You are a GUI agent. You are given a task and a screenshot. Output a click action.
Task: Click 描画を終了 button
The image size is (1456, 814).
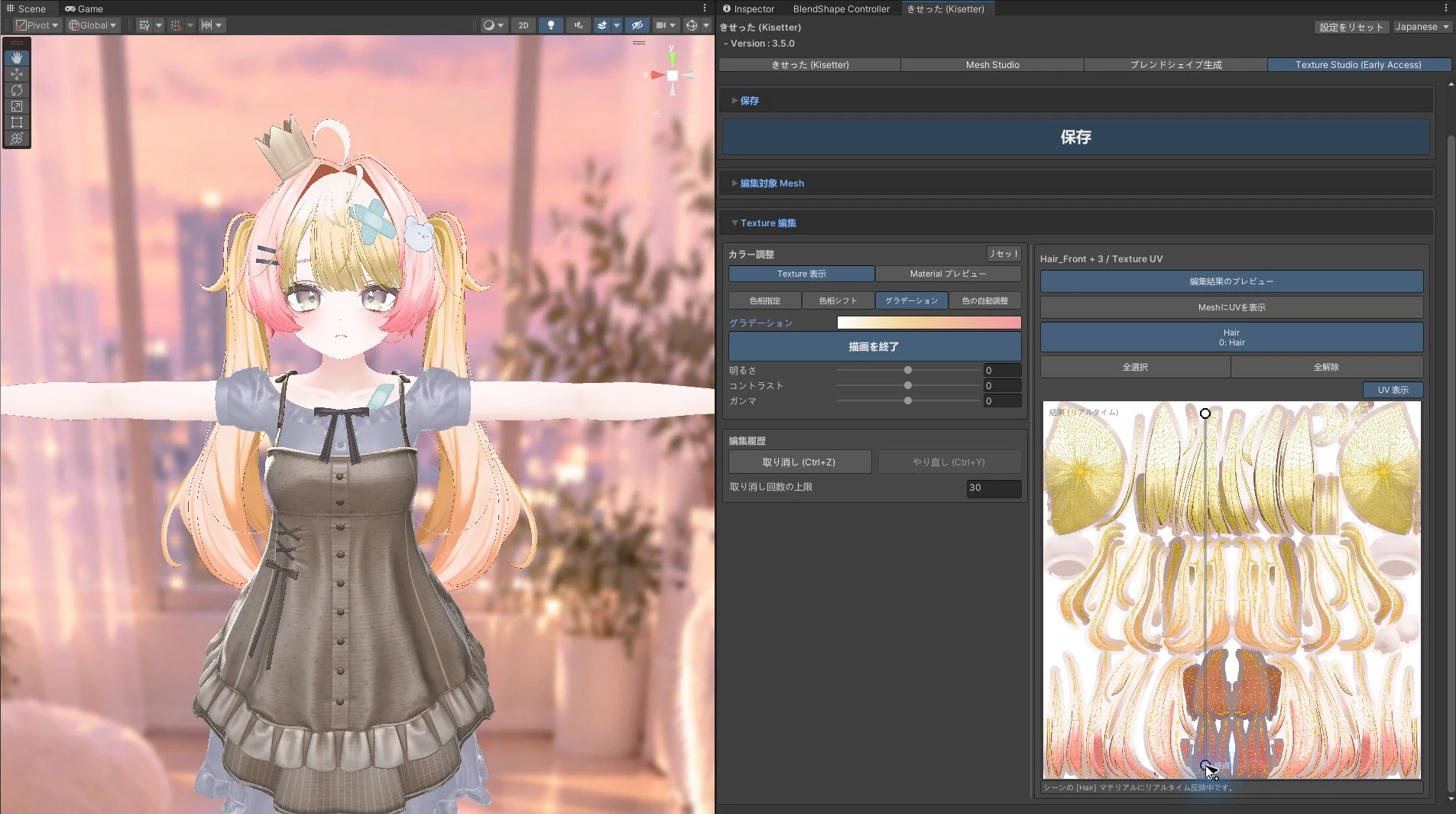pos(874,346)
